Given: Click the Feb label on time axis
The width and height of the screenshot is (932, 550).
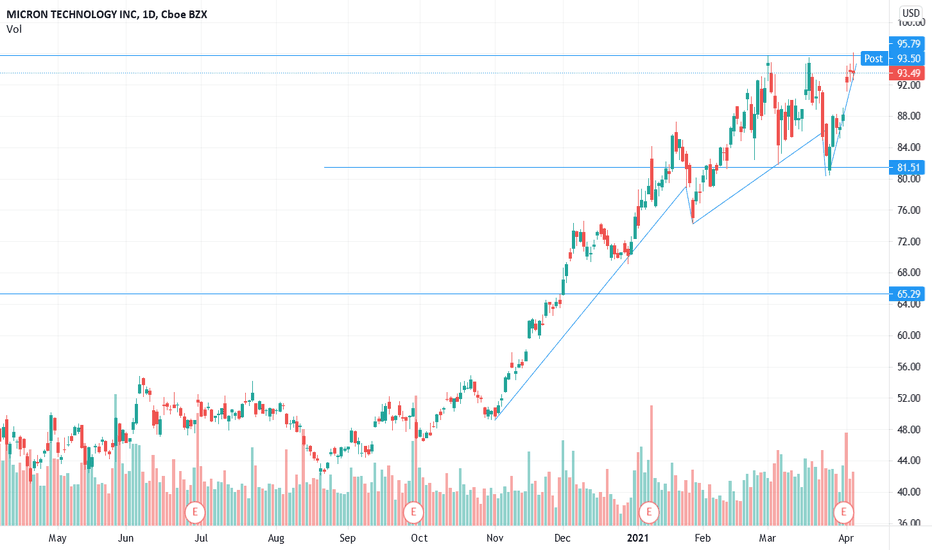Looking at the screenshot, I should [x=703, y=538].
